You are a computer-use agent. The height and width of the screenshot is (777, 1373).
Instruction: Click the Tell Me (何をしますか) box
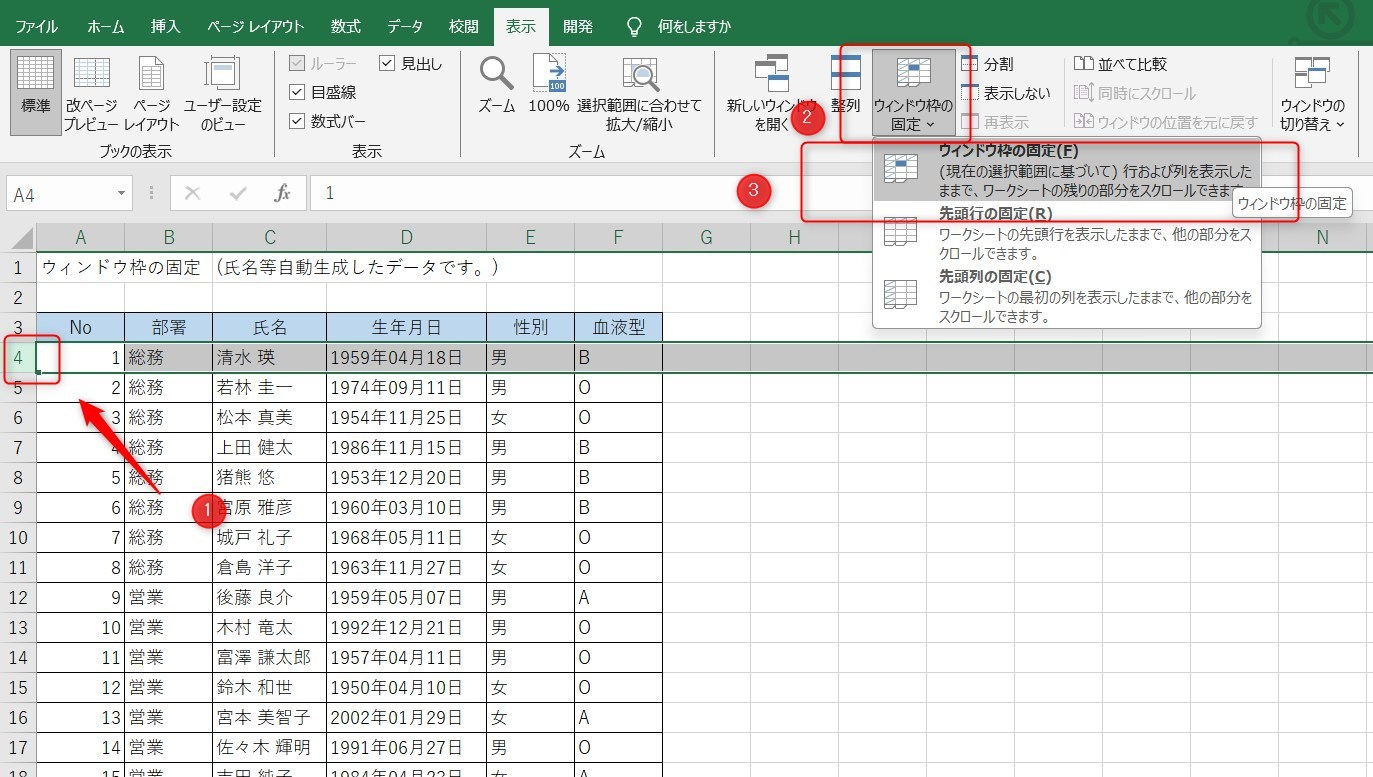[x=694, y=27]
